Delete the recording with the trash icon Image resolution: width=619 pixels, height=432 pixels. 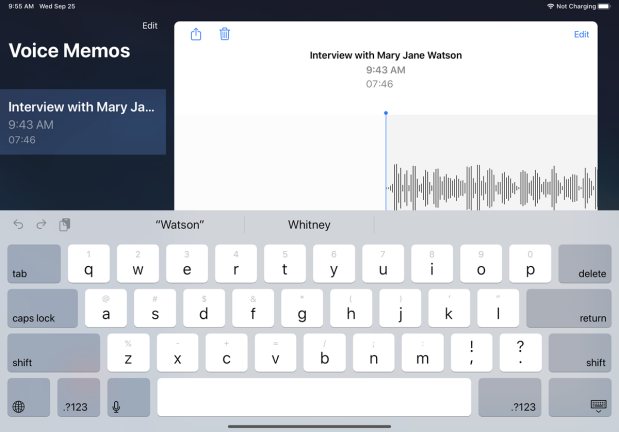click(x=225, y=34)
